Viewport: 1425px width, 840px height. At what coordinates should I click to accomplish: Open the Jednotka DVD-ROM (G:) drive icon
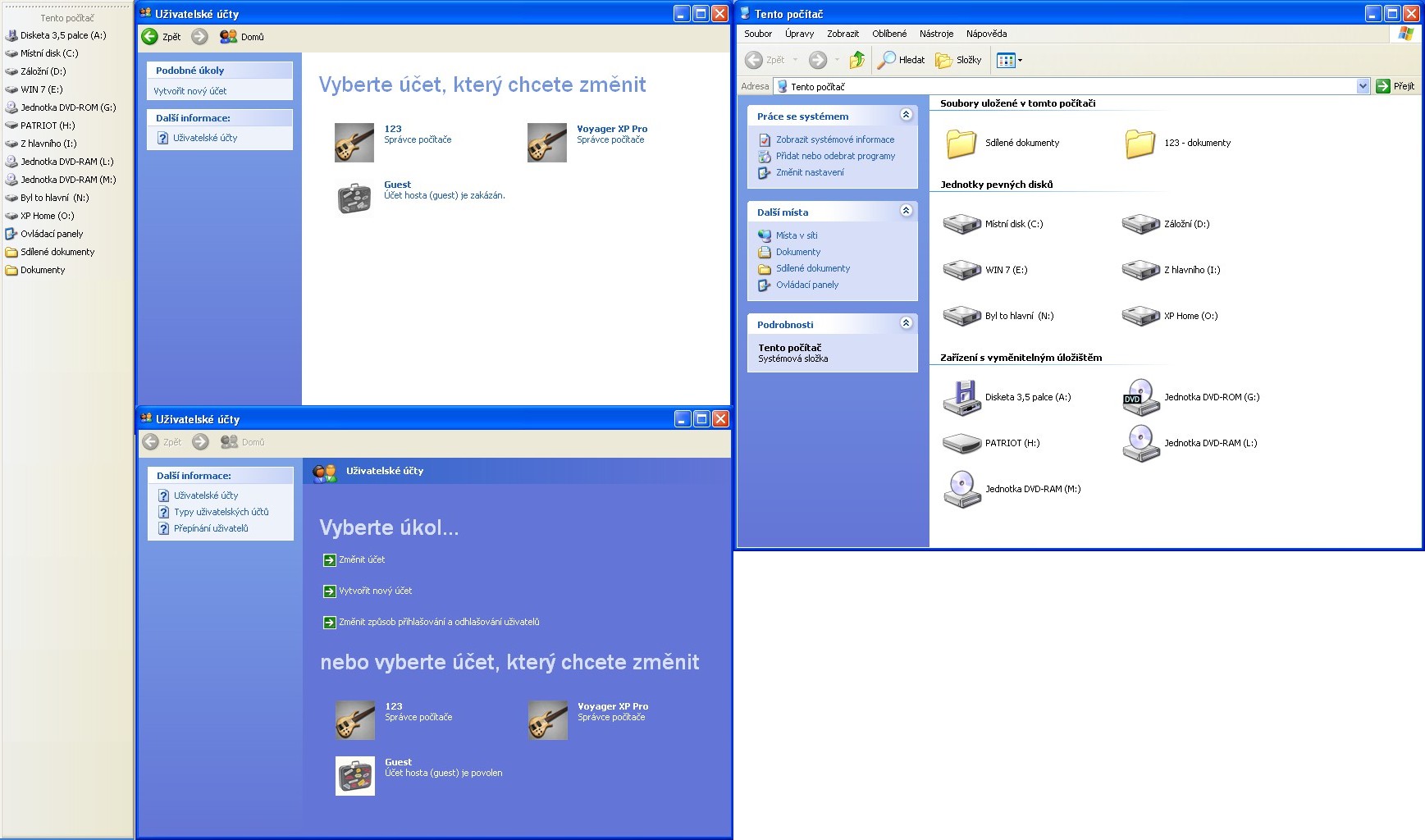point(1140,398)
